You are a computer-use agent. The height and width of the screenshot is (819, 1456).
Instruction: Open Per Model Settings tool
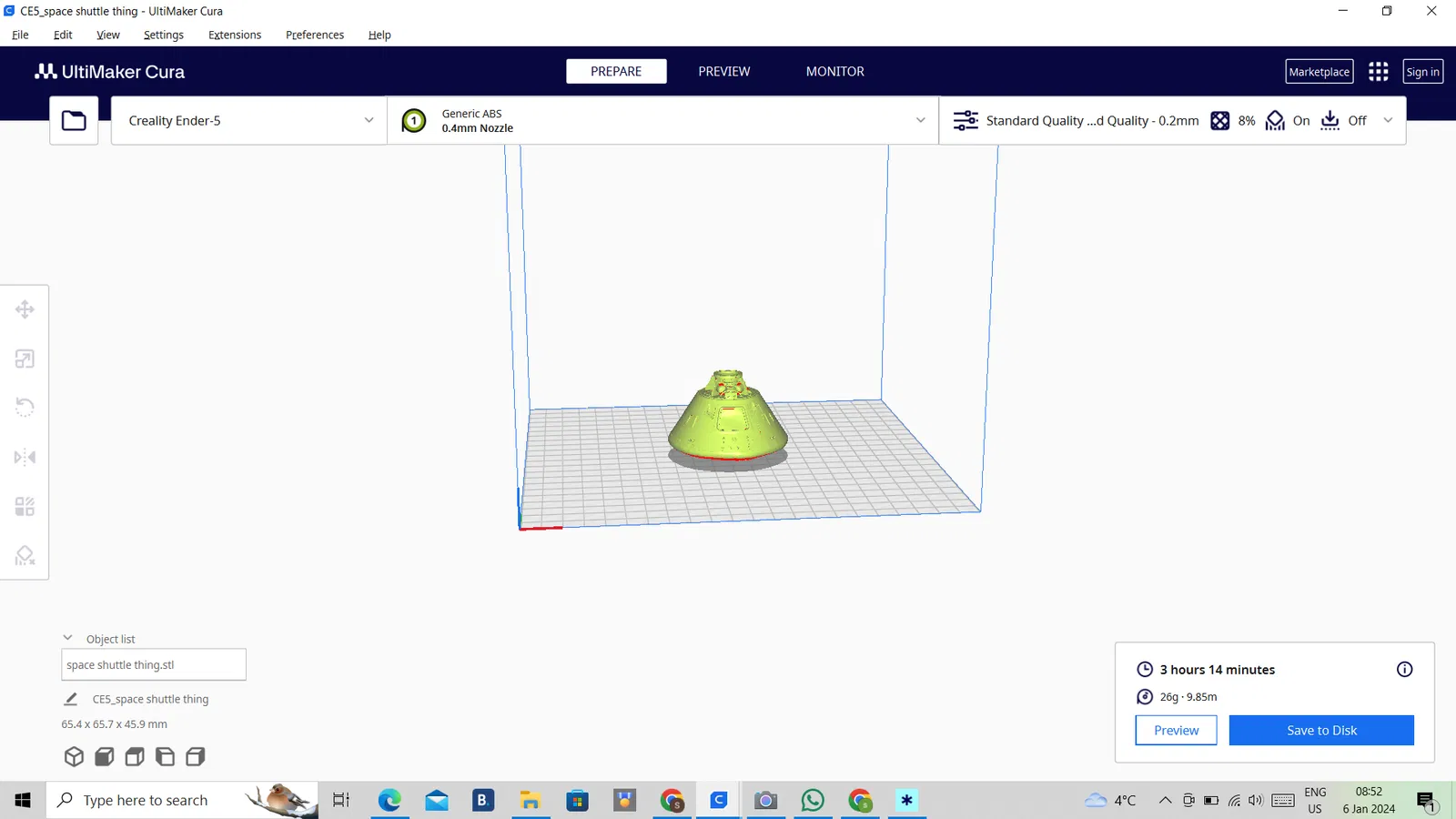25,506
